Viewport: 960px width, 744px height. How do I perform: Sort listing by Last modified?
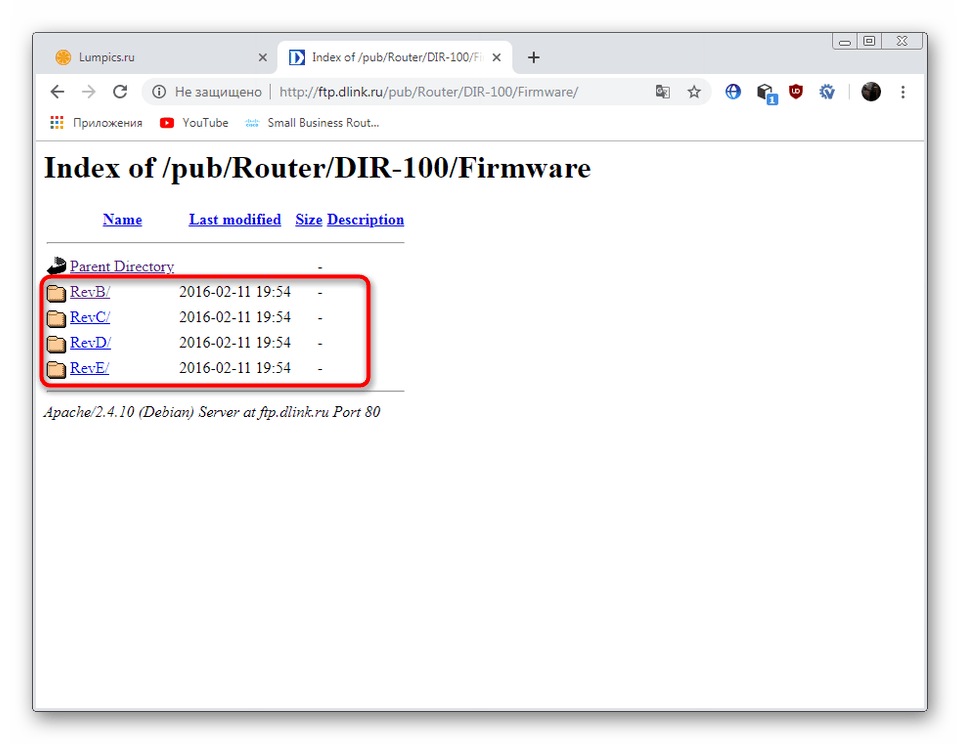coord(234,219)
